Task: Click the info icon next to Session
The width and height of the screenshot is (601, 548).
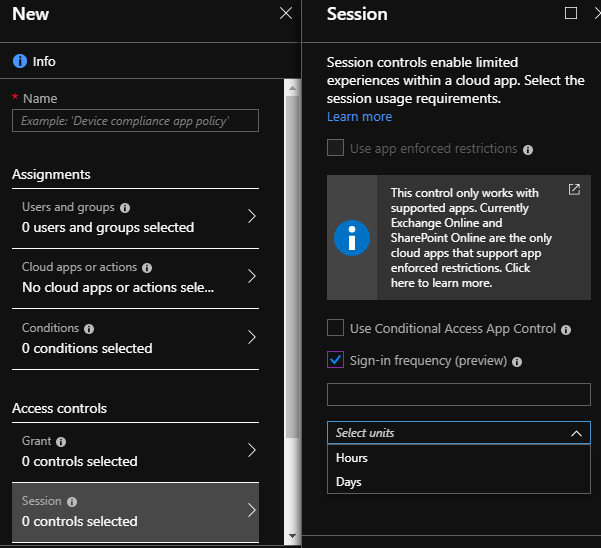Action: pyautogui.click(x=71, y=501)
